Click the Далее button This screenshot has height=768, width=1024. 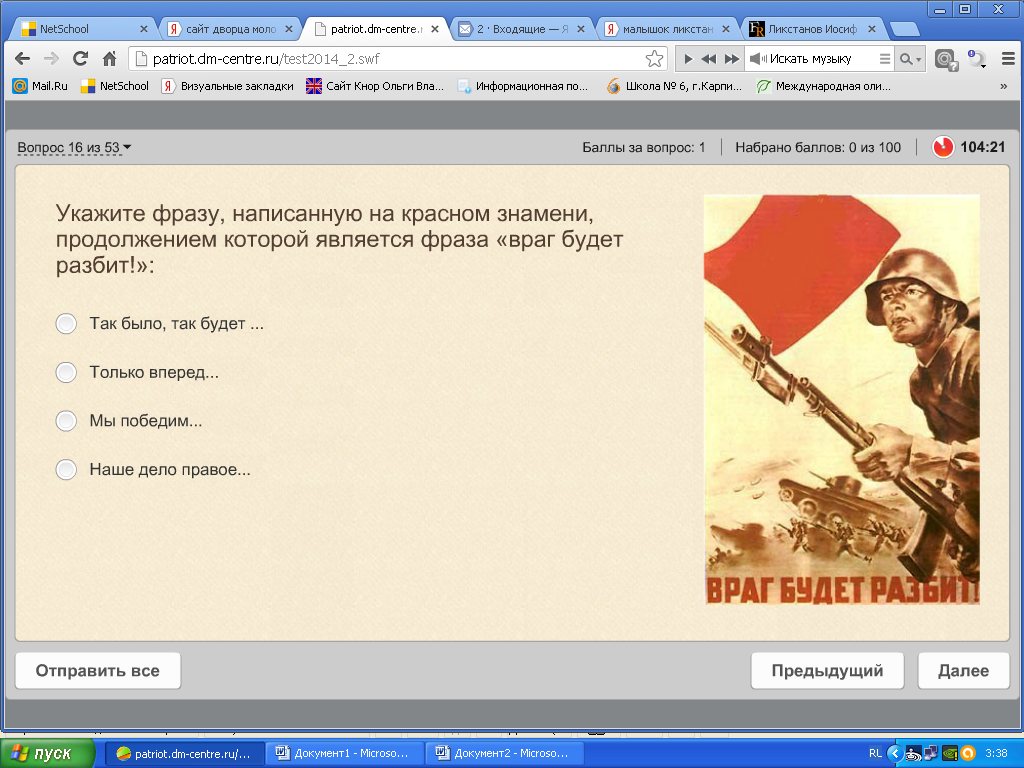(x=963, y=671)
